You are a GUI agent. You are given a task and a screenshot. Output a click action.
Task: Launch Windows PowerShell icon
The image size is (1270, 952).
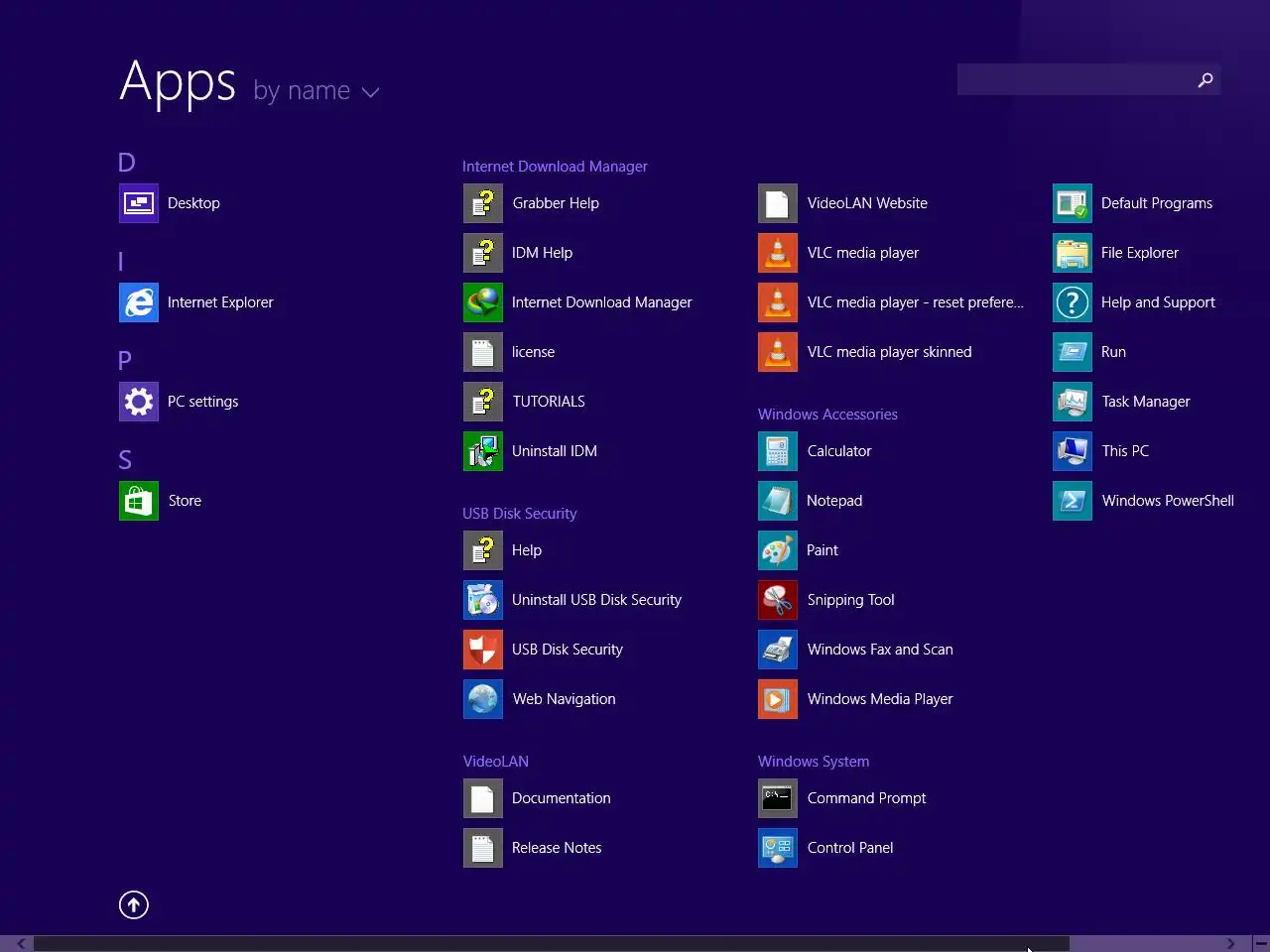(1073, 501)
